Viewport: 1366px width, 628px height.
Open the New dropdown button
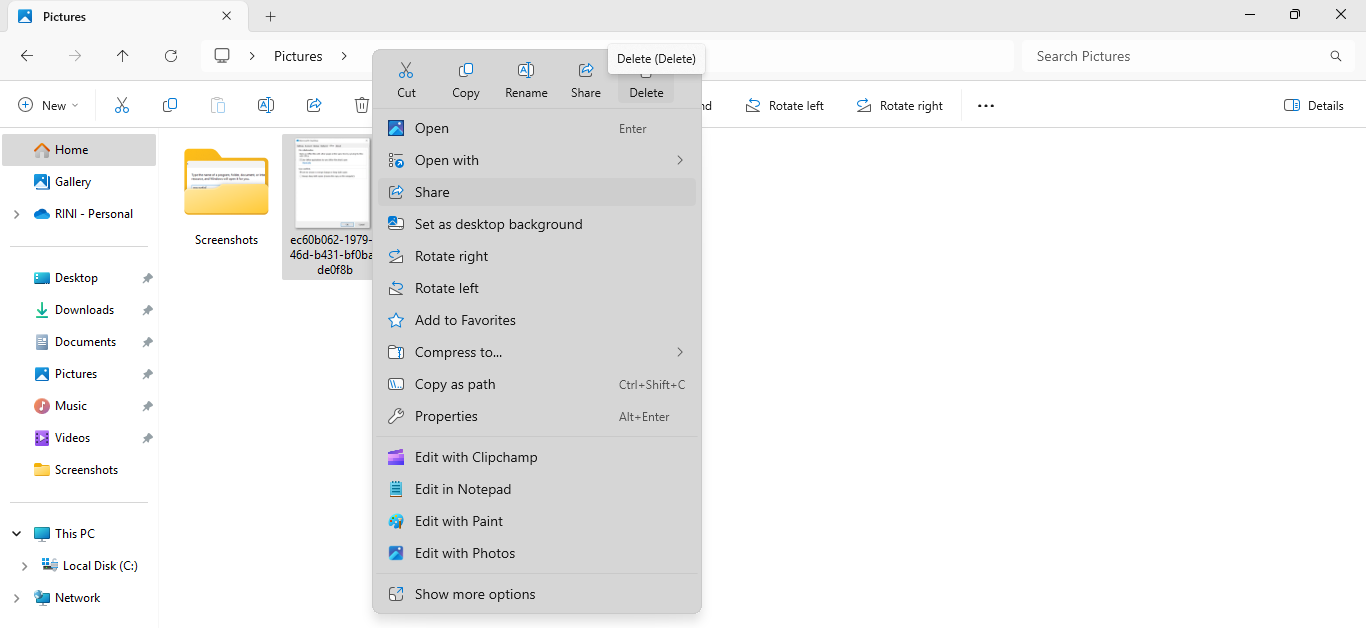48,105
